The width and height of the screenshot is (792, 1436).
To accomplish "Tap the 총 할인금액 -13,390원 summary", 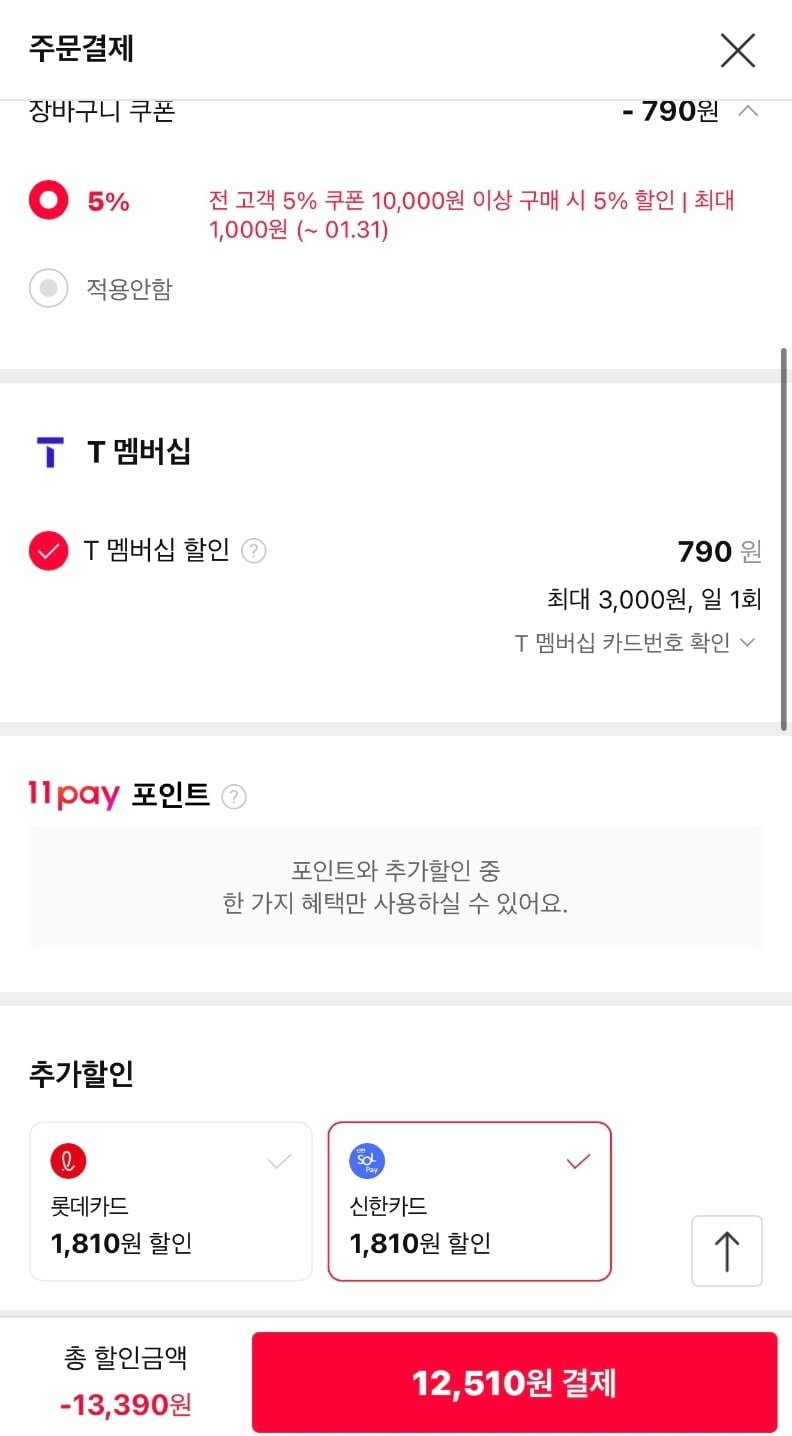I will coord(126,1381).
